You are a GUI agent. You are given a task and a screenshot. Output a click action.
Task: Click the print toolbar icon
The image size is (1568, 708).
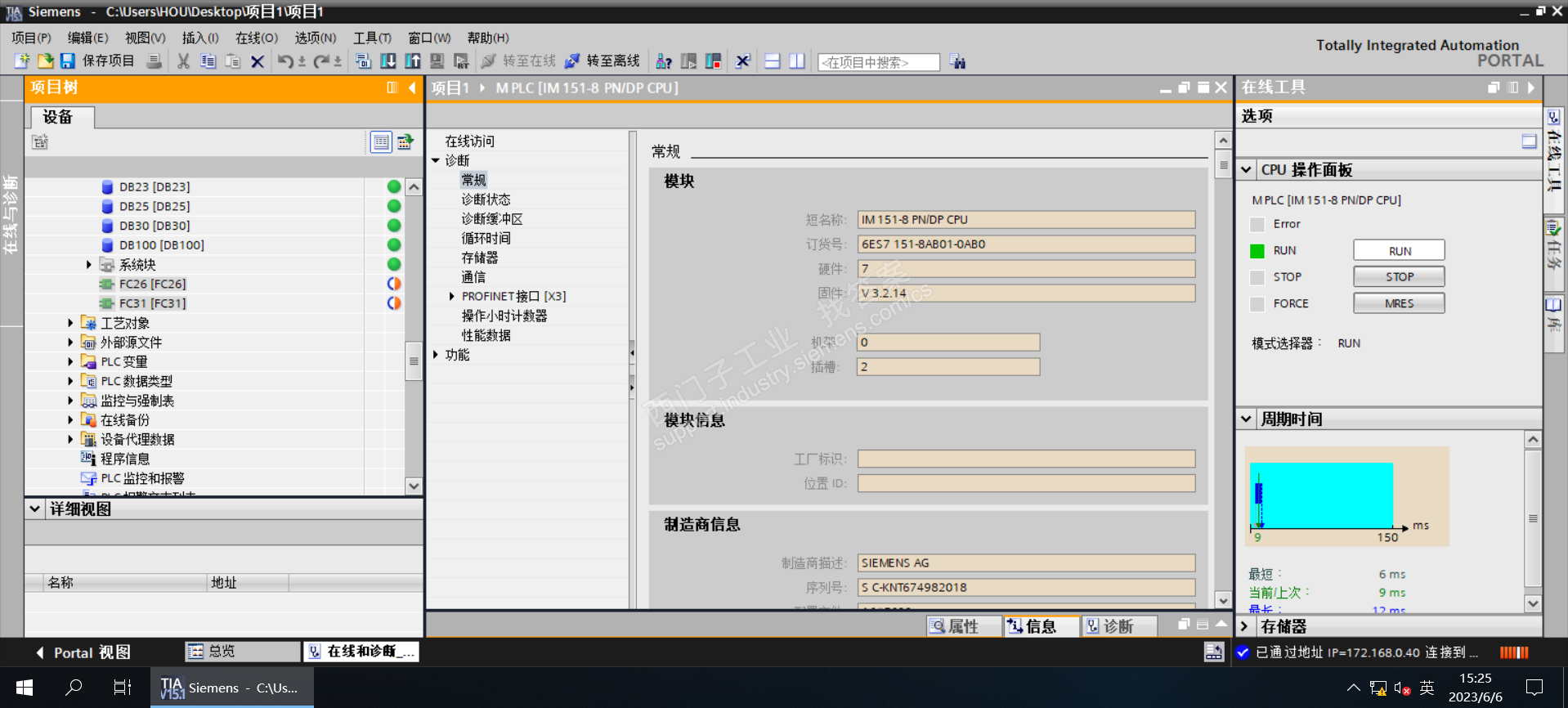[154, 61]
